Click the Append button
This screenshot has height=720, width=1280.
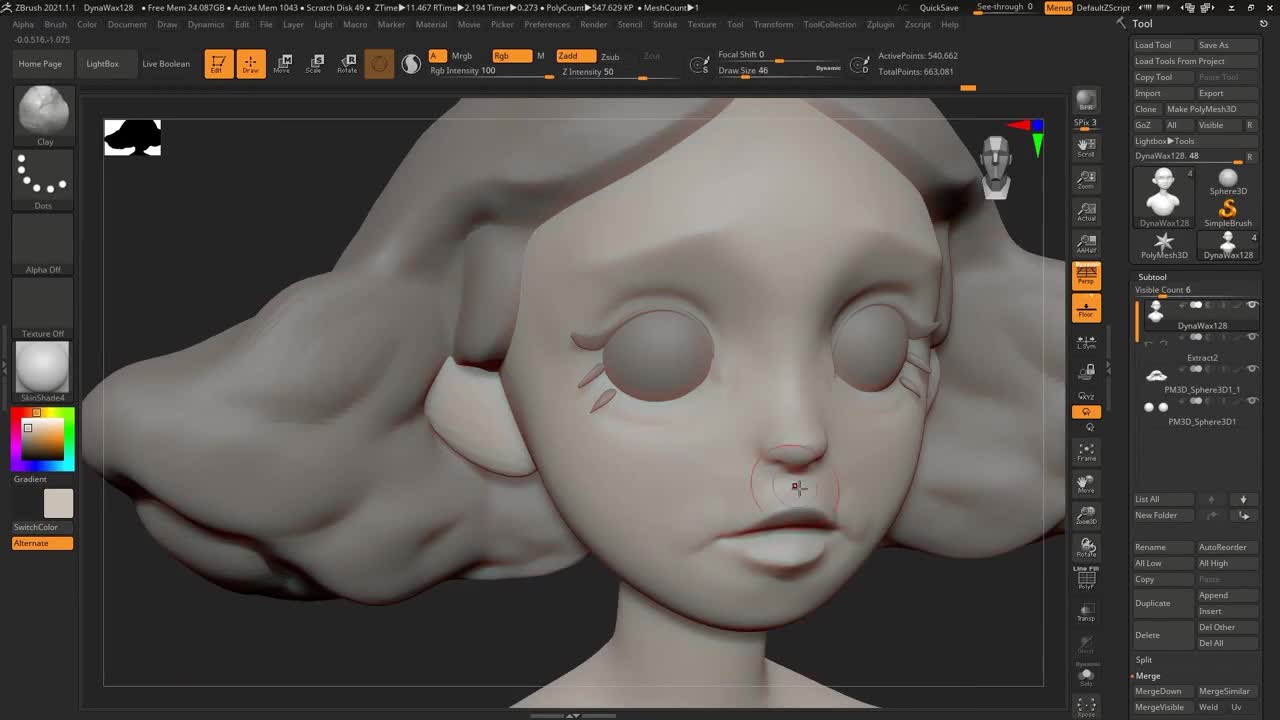click(x=1228, y=595)
